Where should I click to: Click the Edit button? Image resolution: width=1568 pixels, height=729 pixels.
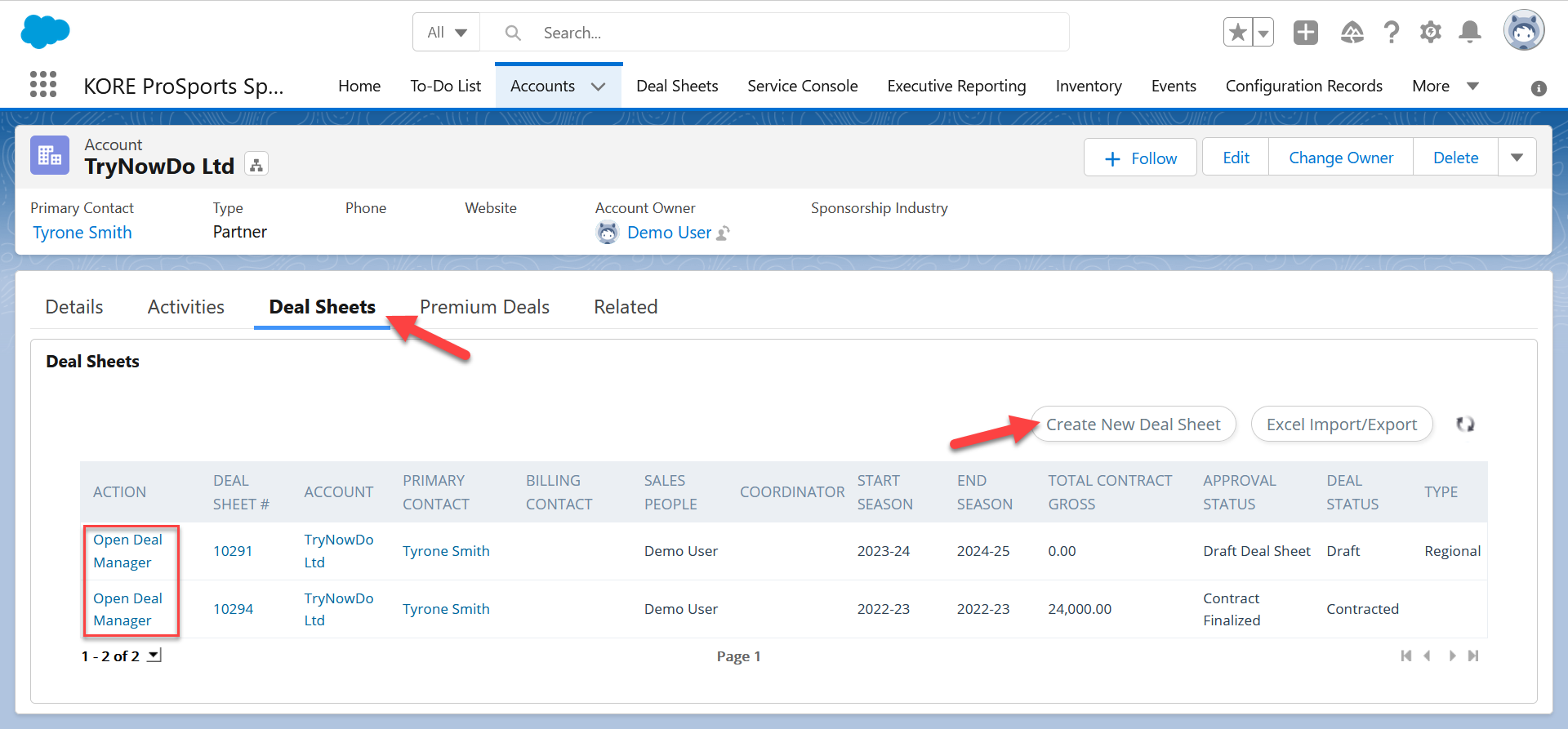(1236, 158)
